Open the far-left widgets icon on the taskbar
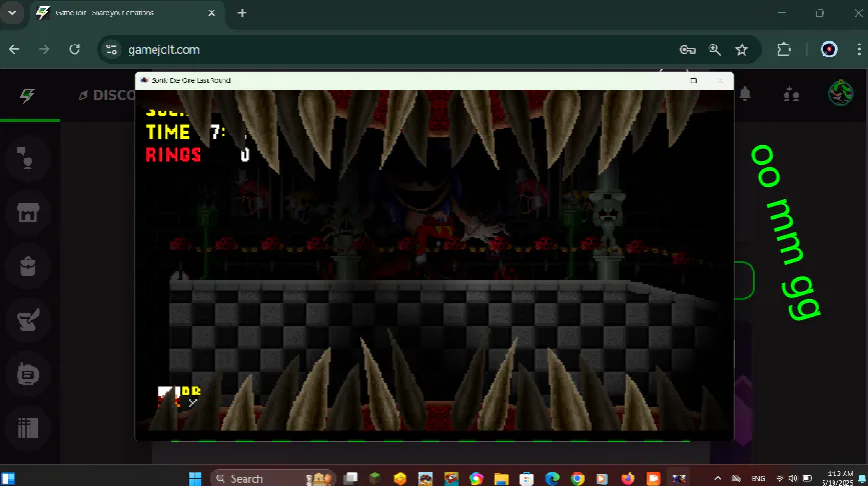Screen dimensions: 868x486 (x=8, y=478)
